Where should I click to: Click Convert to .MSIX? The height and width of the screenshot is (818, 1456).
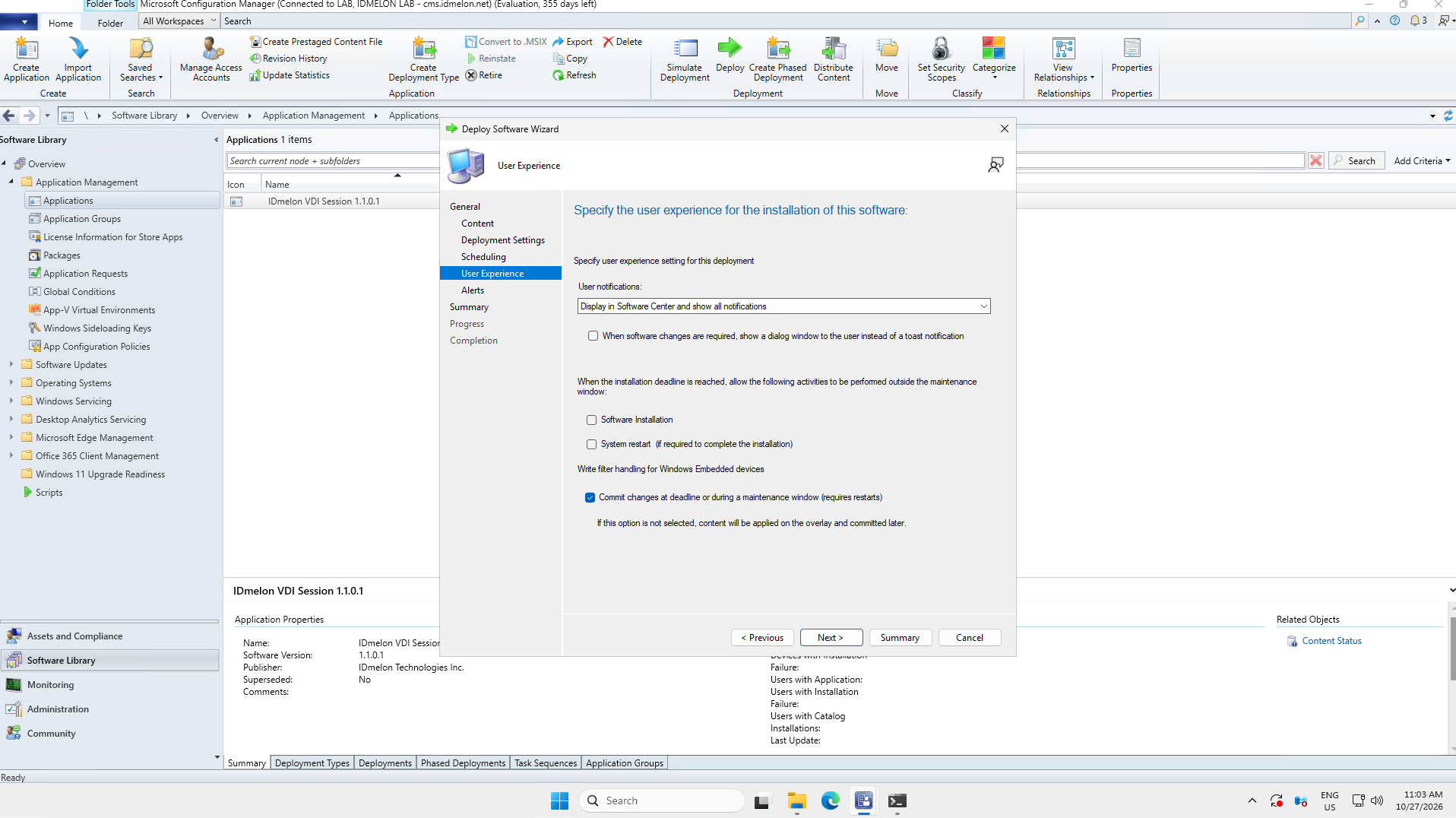pyautogui.click(x=506, y=42)
